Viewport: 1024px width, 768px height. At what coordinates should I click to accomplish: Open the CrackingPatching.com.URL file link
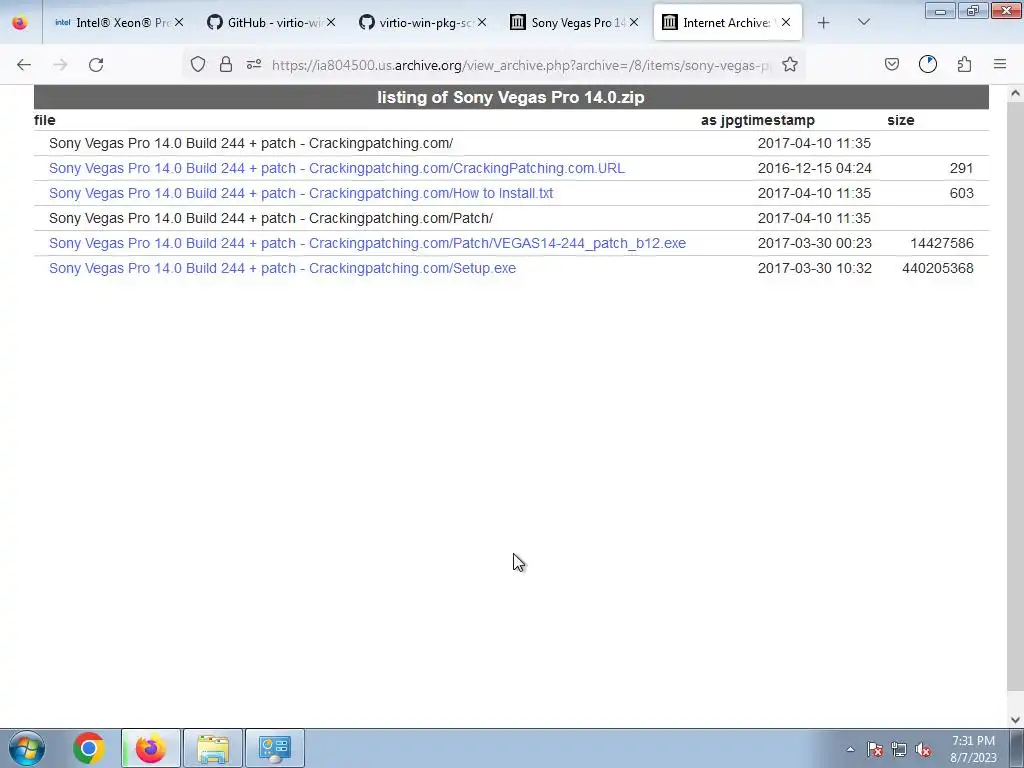337,168
